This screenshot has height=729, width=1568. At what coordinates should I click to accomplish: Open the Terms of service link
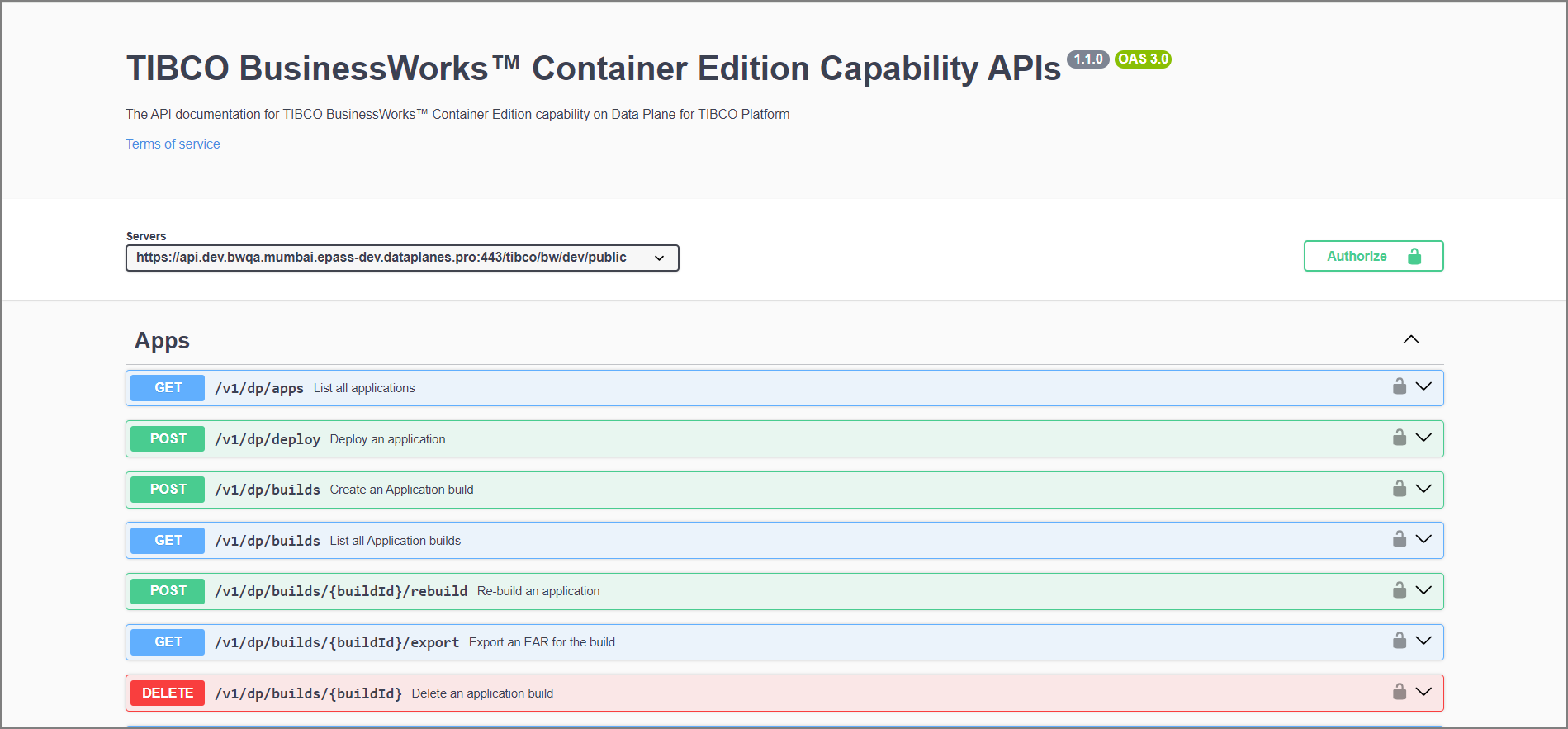[x=173, y=144]
